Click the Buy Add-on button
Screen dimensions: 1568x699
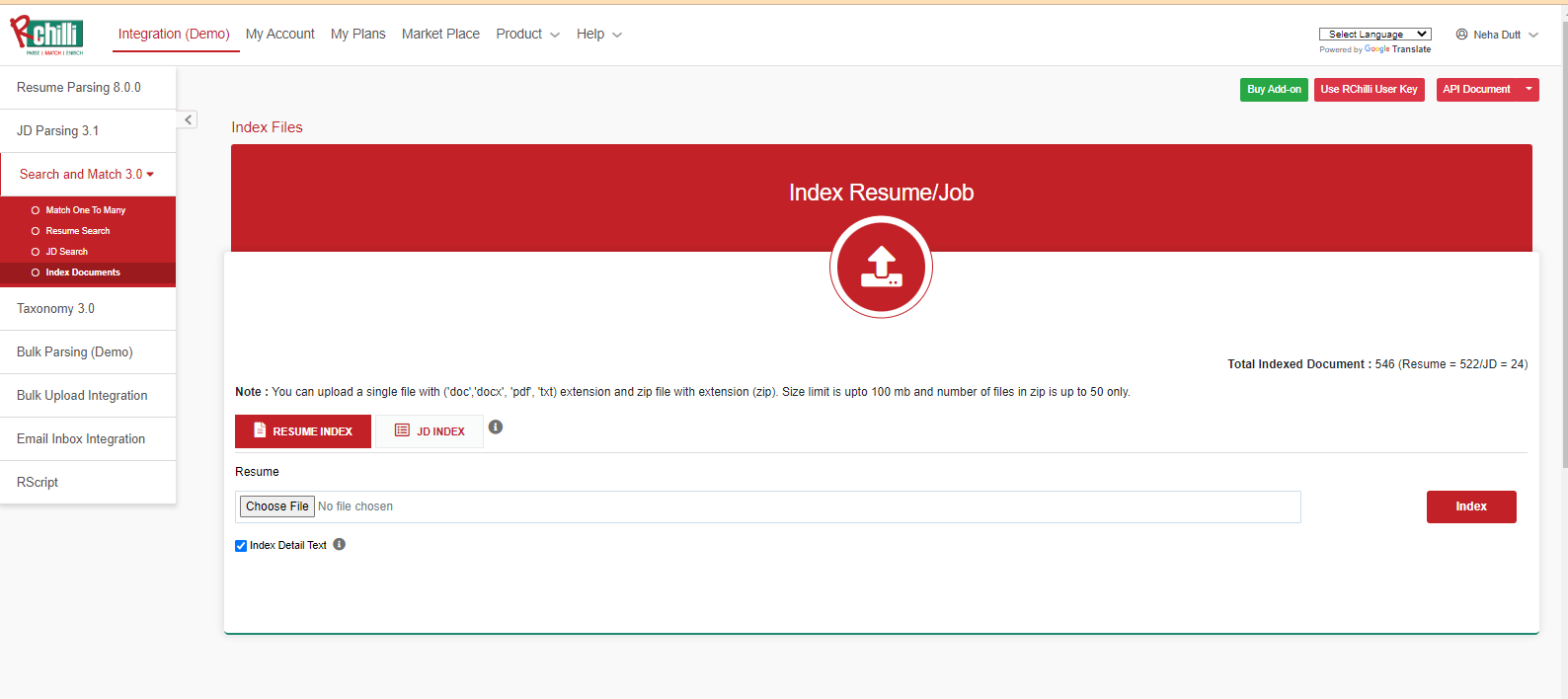click(x=1274, y=89)
